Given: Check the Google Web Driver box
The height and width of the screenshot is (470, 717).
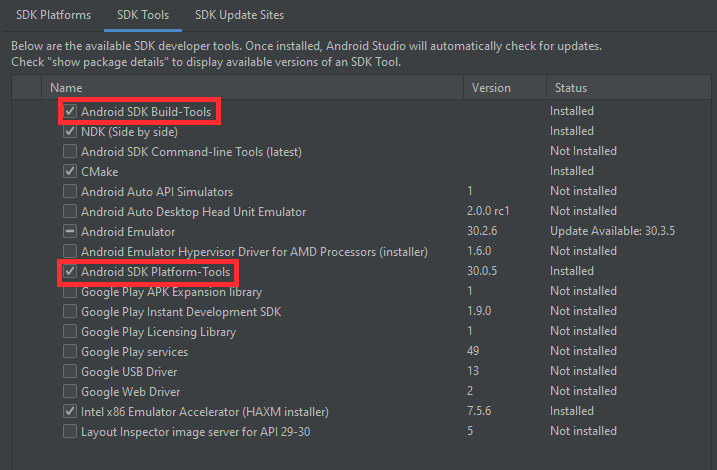Looking at the screenshot, I should click(70, 392).
